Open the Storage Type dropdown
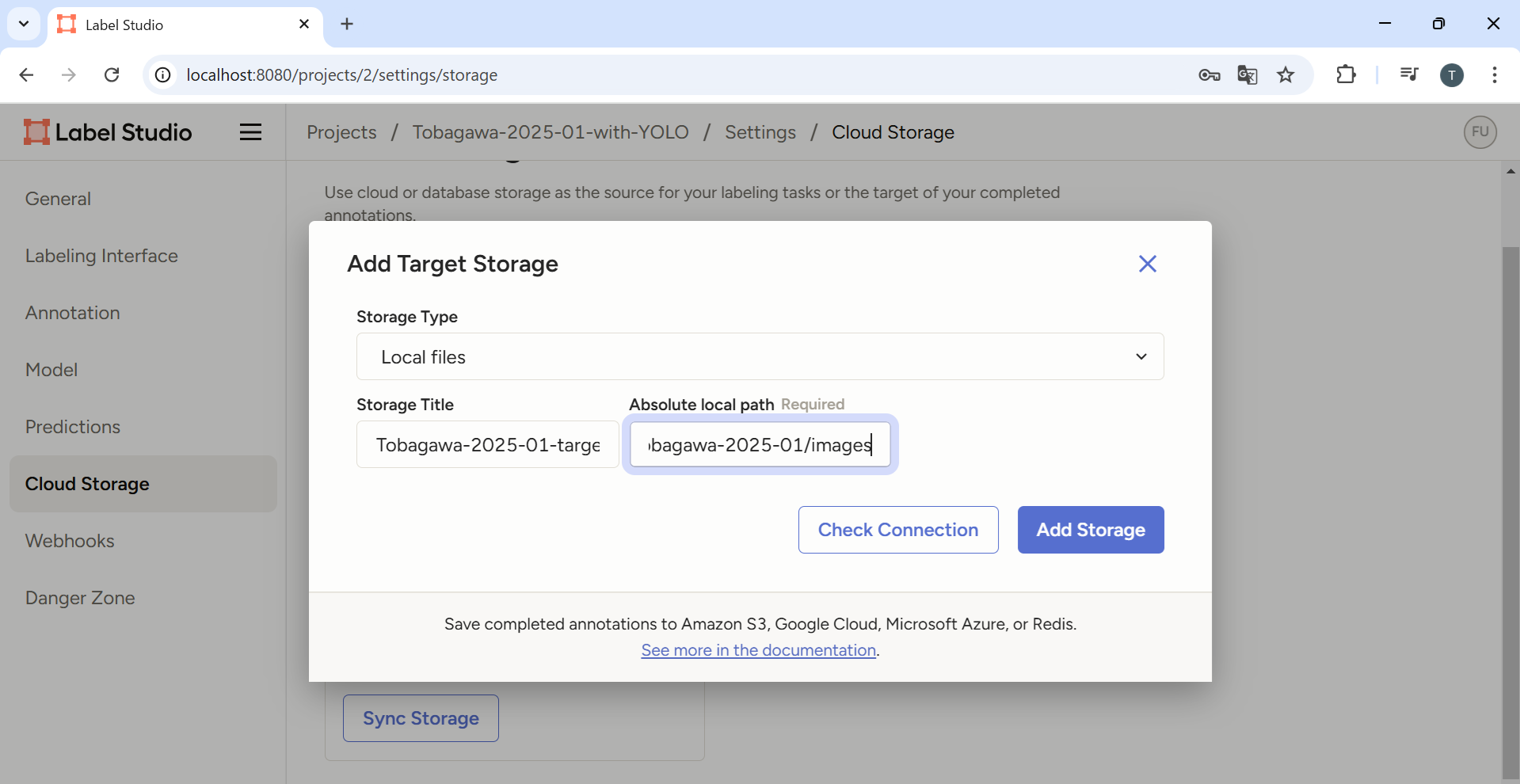The height and width of the screenshot is (784, 1520). [760, 356]
